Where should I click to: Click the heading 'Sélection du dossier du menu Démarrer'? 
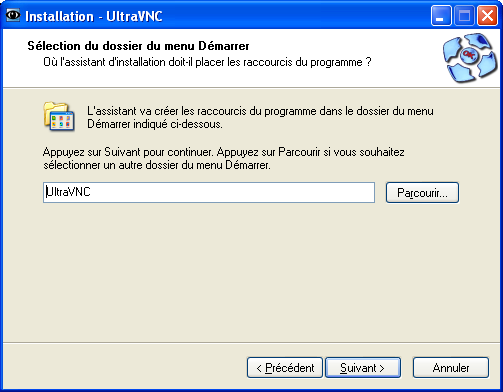[138, 46]
